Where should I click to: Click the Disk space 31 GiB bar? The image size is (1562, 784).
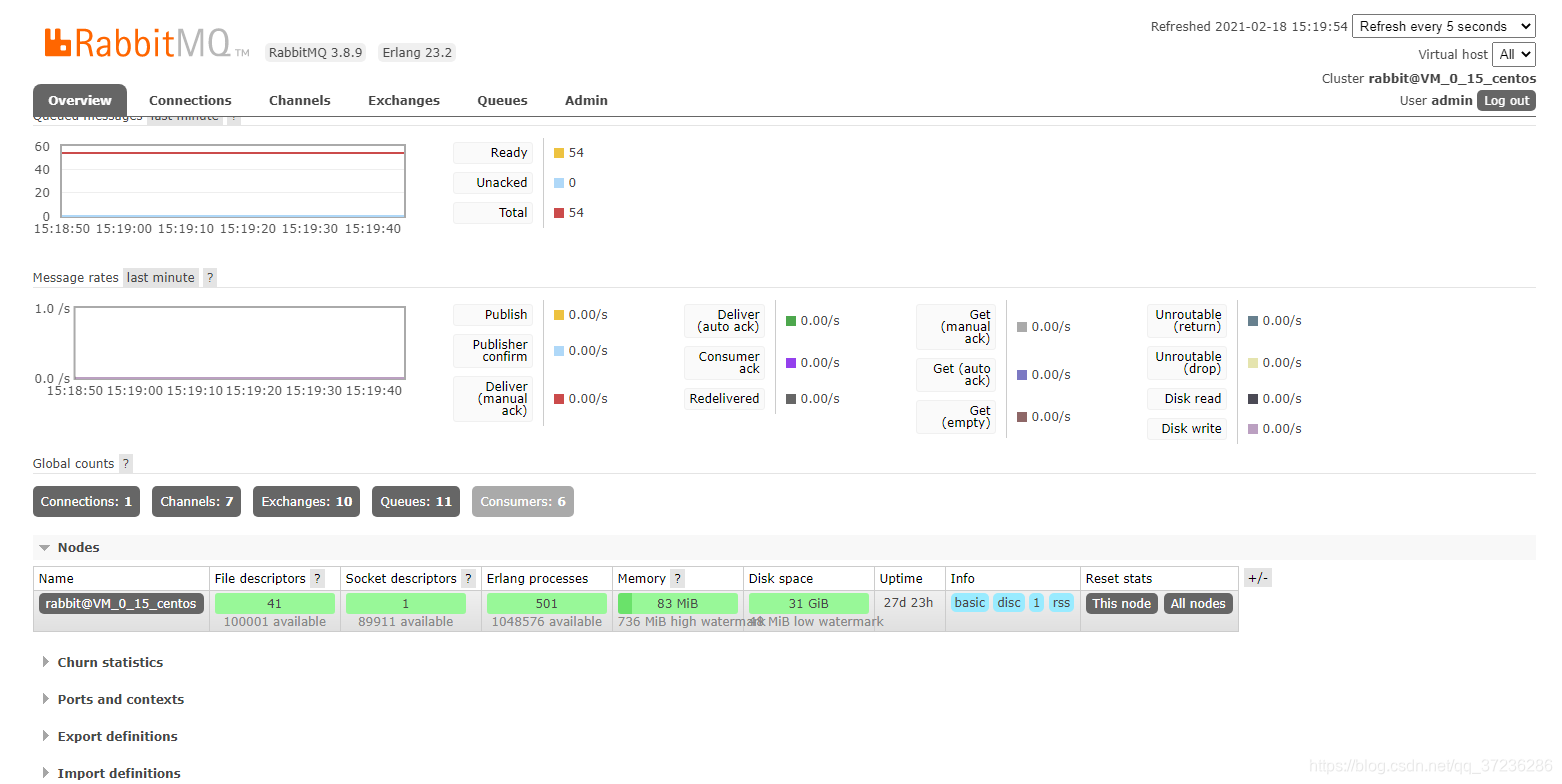(x=809, y=604)
